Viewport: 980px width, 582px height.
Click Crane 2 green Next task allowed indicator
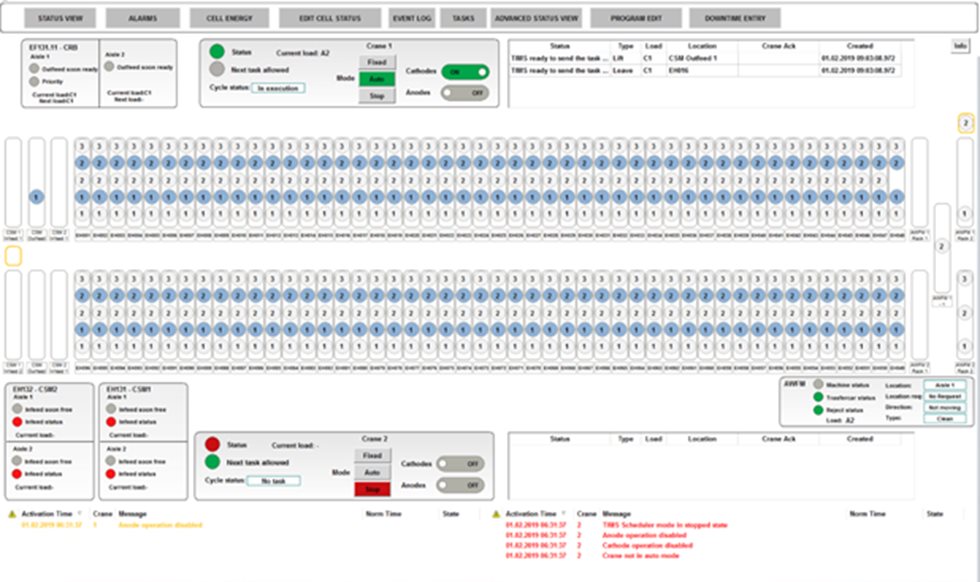[212, 462]
